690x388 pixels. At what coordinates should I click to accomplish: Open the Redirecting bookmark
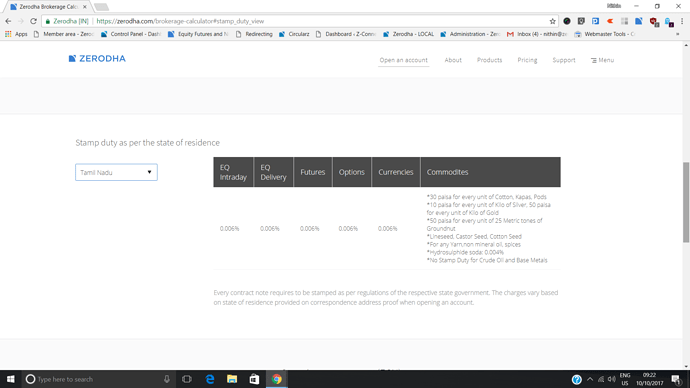coord(254,34)
